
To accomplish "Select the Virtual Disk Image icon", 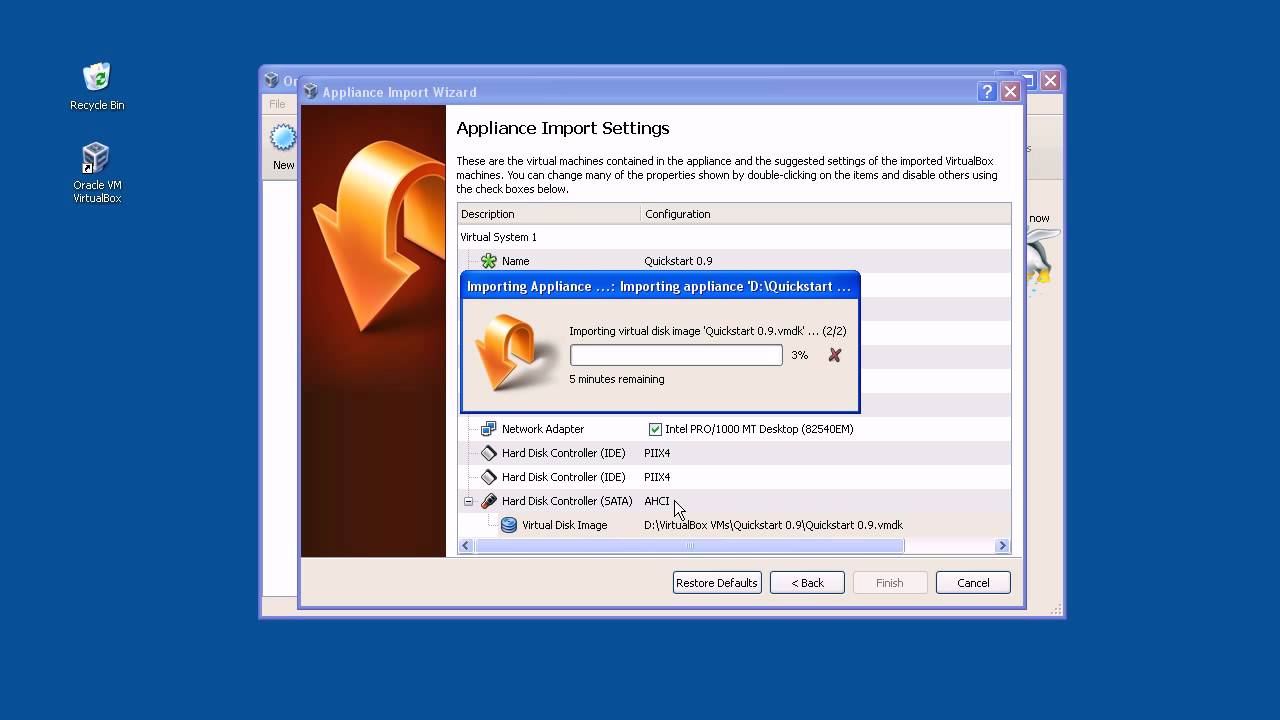I will pyautogui.click(x=509, y=525).
